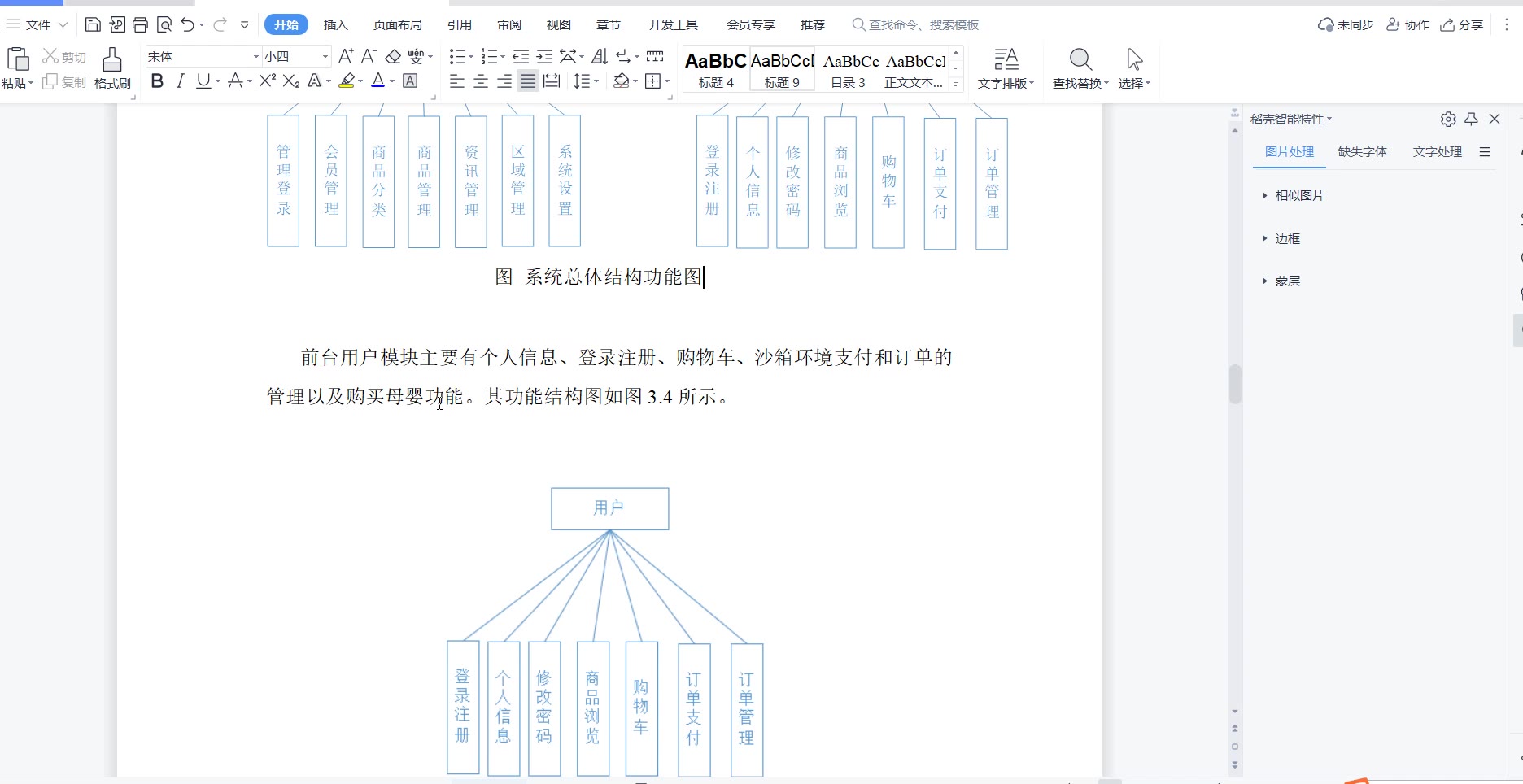The image size is (1523, 784).
Task: Open Find and Replace 查找替换
Action: tap(1080, 68)
